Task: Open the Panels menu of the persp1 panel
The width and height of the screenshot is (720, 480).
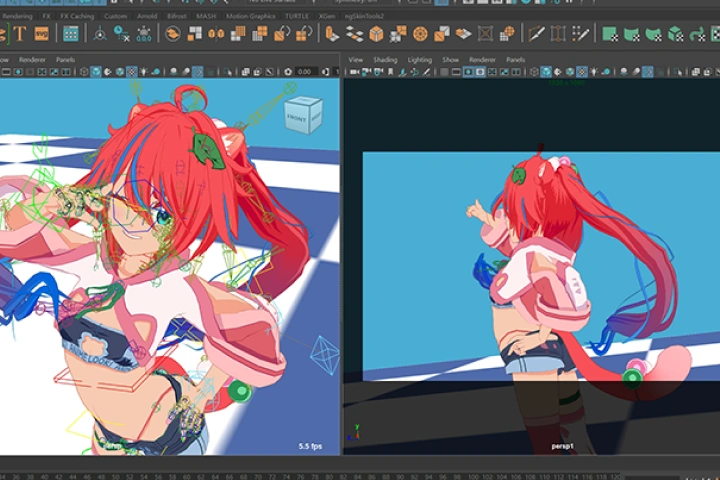Action: [x=515, y=60]
